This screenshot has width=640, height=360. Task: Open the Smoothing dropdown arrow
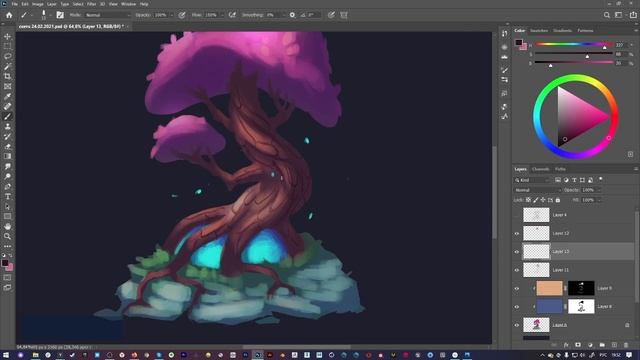(284, 15)
